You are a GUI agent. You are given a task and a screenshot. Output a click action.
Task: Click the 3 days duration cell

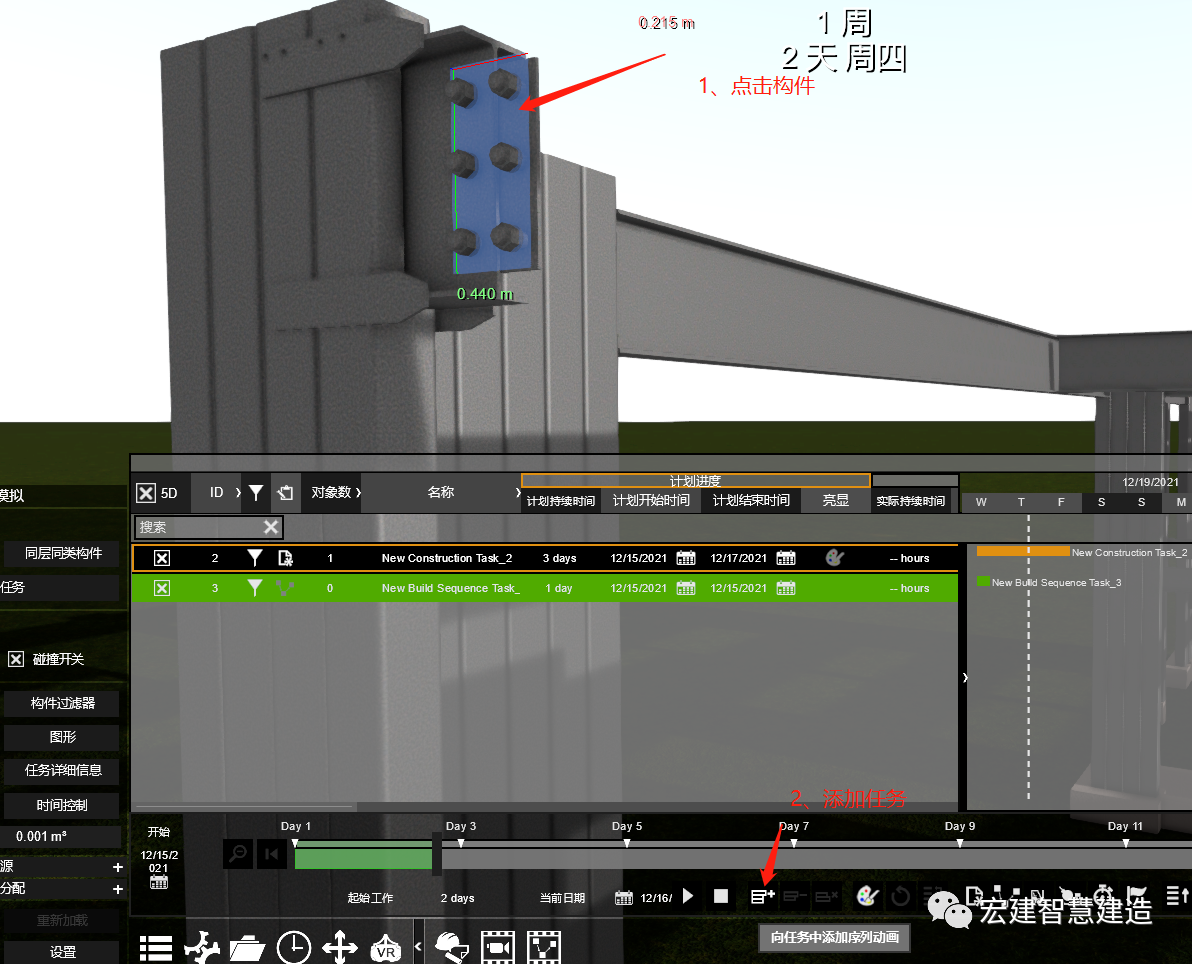(560, 558)
